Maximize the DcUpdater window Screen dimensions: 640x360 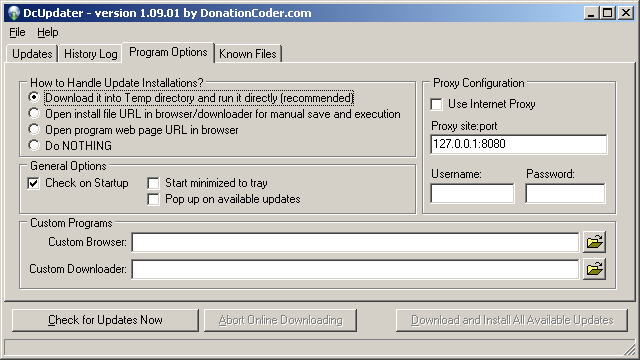coord(607,13)
